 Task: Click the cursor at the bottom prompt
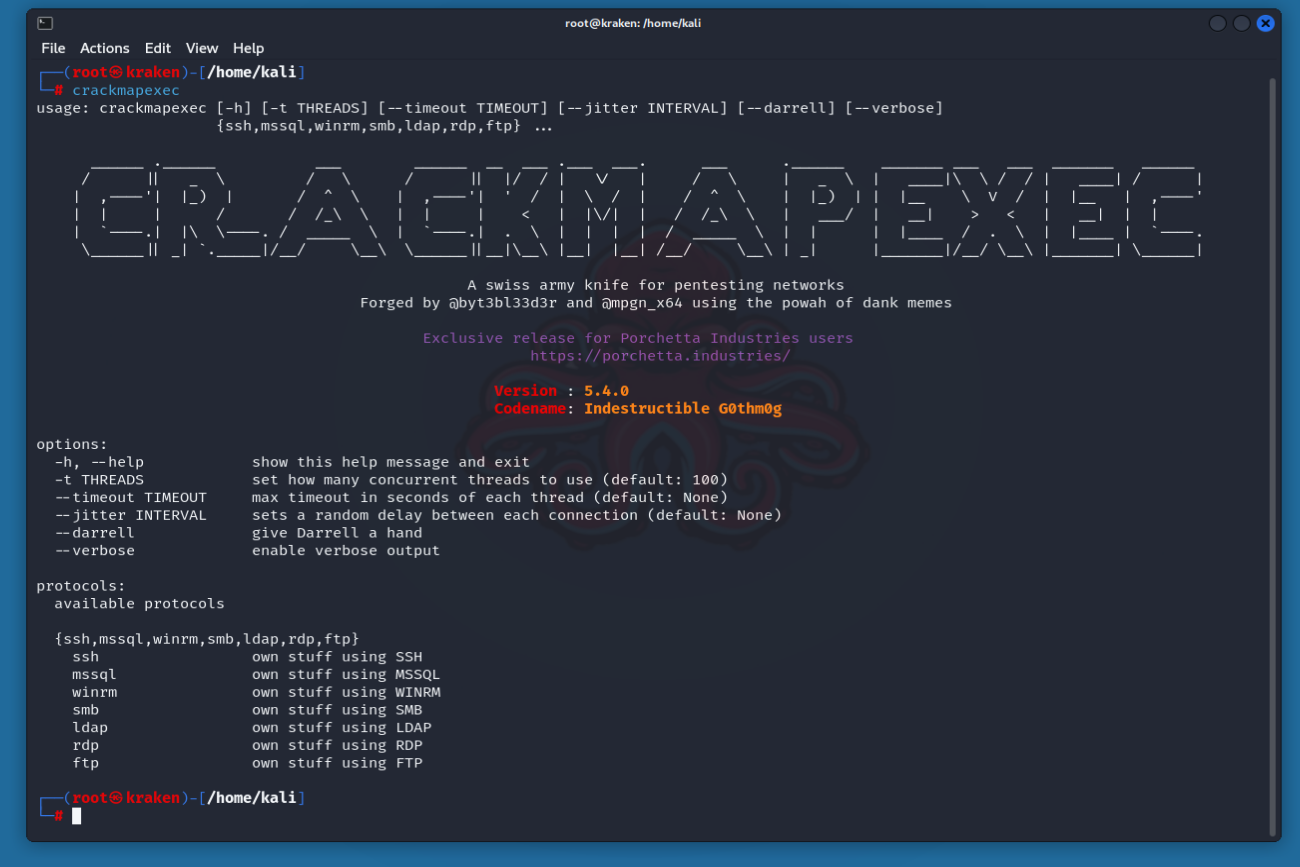(77, 816)
